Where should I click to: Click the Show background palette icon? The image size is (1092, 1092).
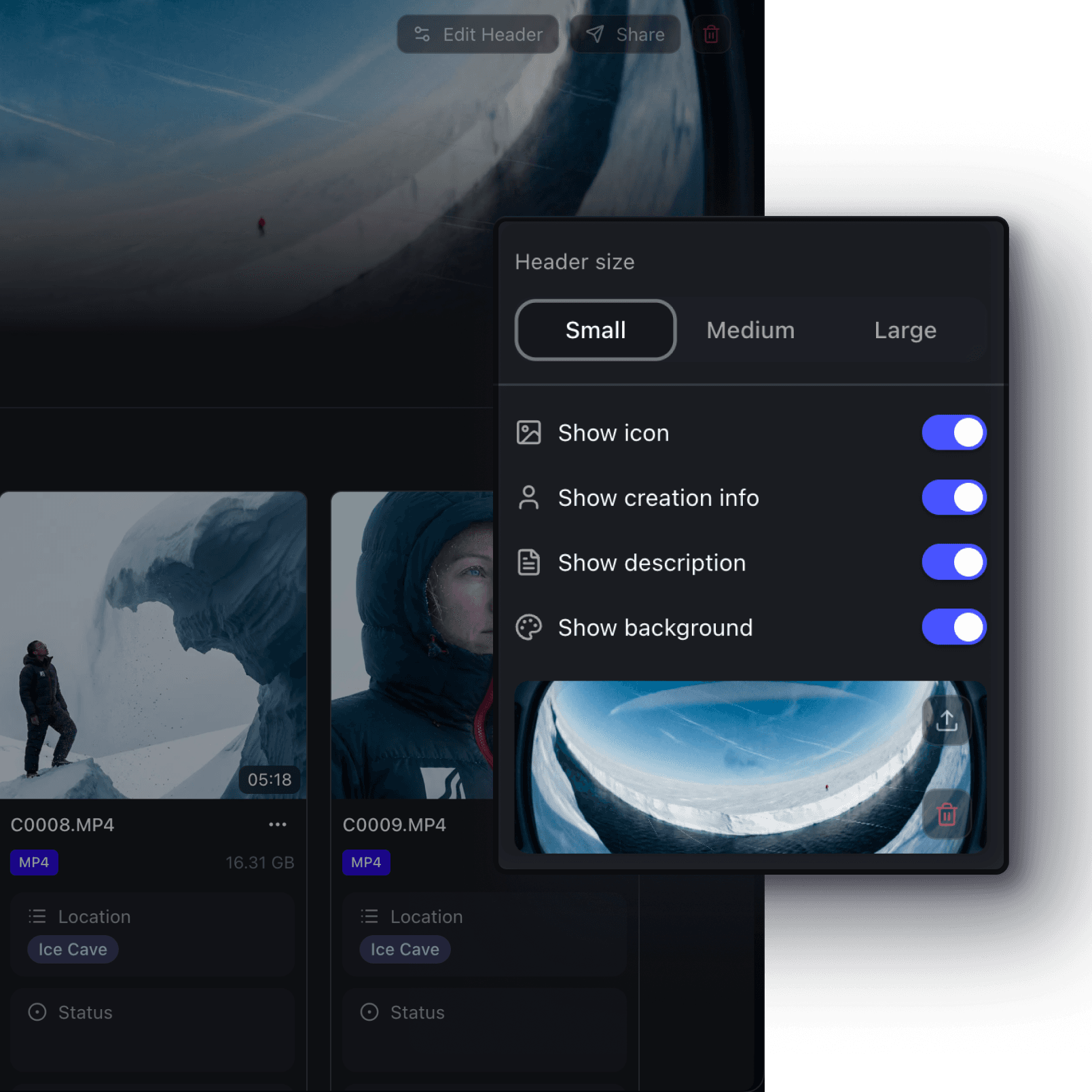529,627
